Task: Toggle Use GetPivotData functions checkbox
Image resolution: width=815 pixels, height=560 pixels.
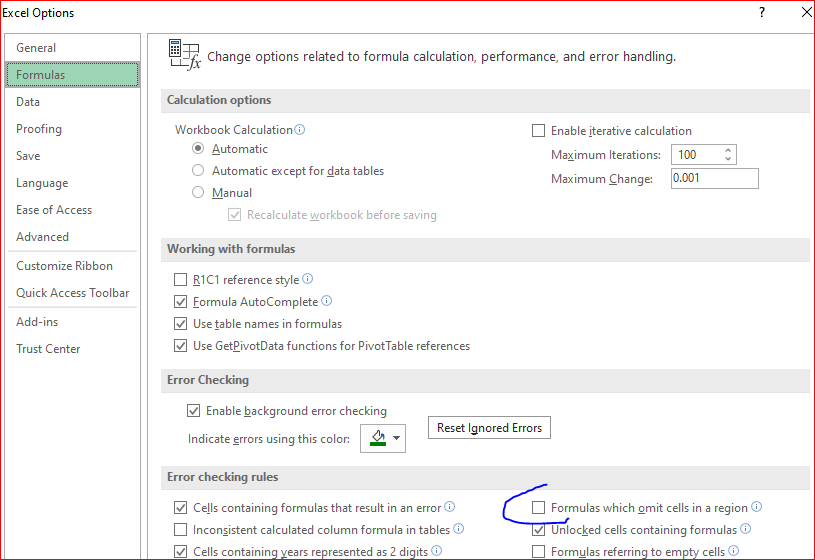Action: tap(180, 346)
